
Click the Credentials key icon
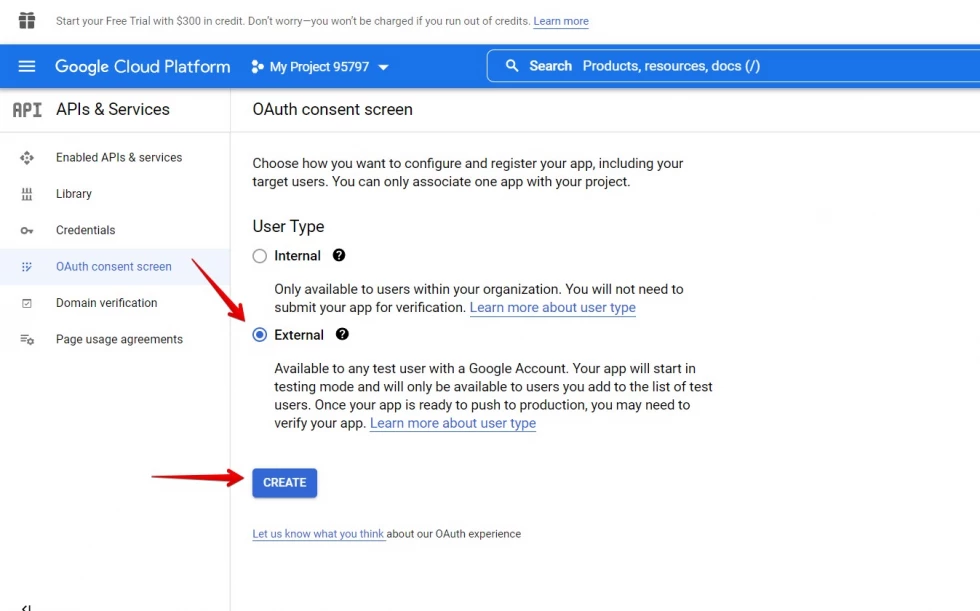27,231
